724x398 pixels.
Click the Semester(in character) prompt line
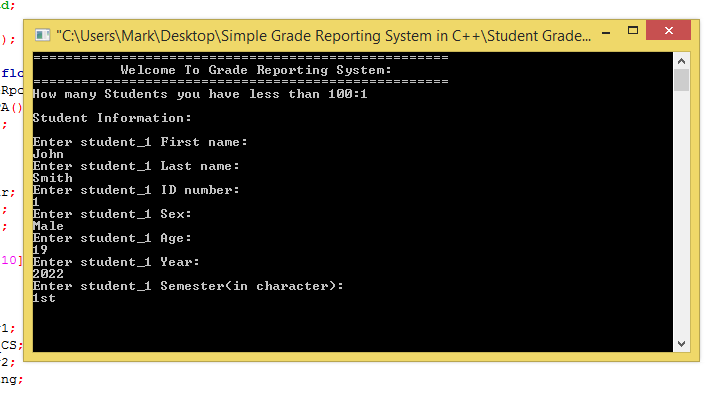[188, 286]
